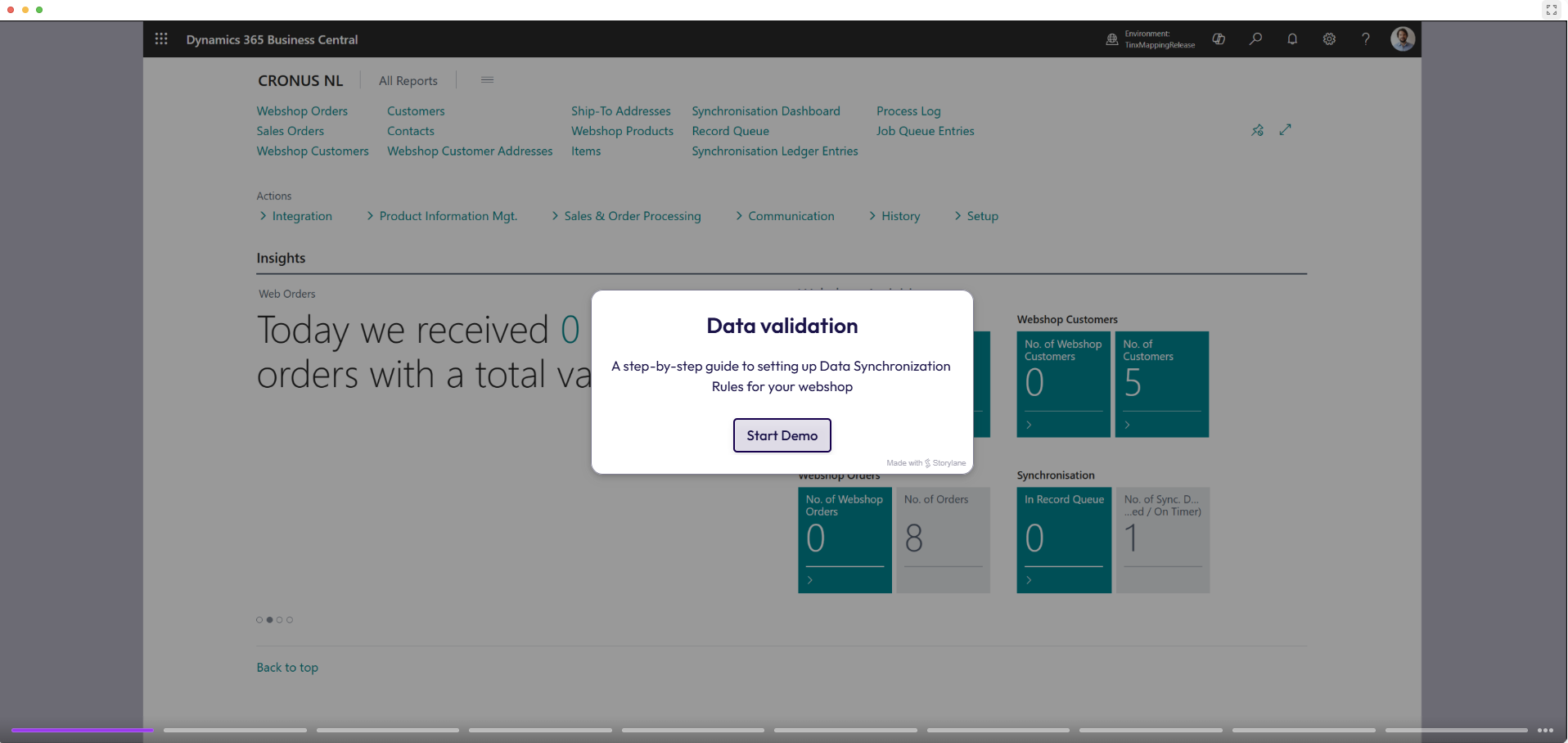1568x743 pixels.
Task: Jump to the last demo progress segment
Action: 1457,730
